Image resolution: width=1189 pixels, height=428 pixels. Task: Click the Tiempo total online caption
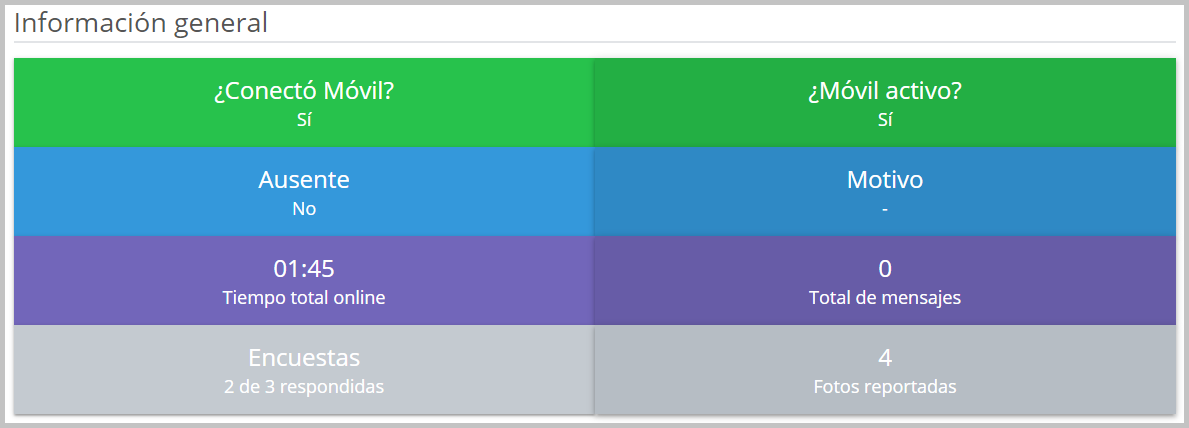click(304, 298)
